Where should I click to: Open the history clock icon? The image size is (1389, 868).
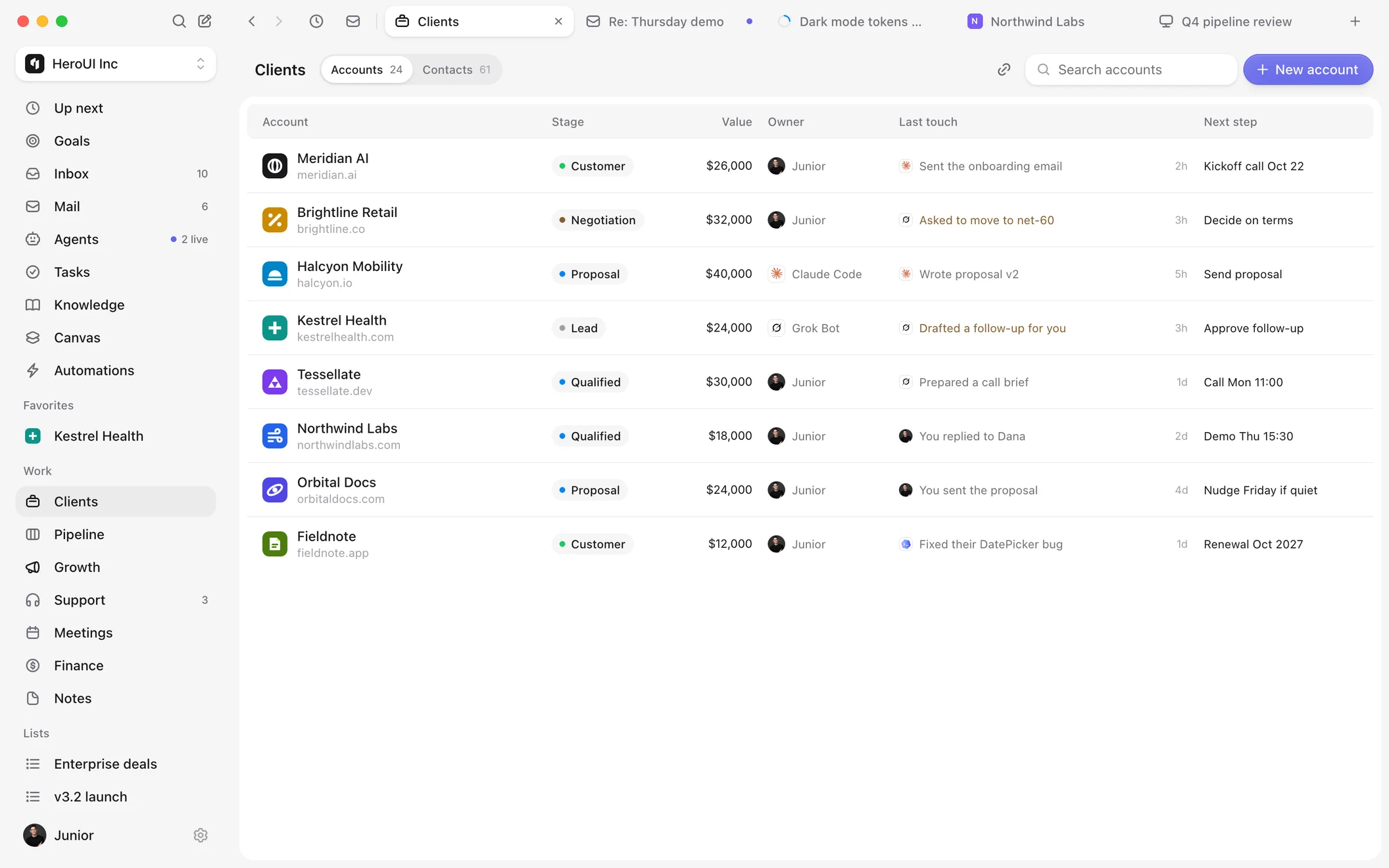pyautogui.click(x=316, y=21)
